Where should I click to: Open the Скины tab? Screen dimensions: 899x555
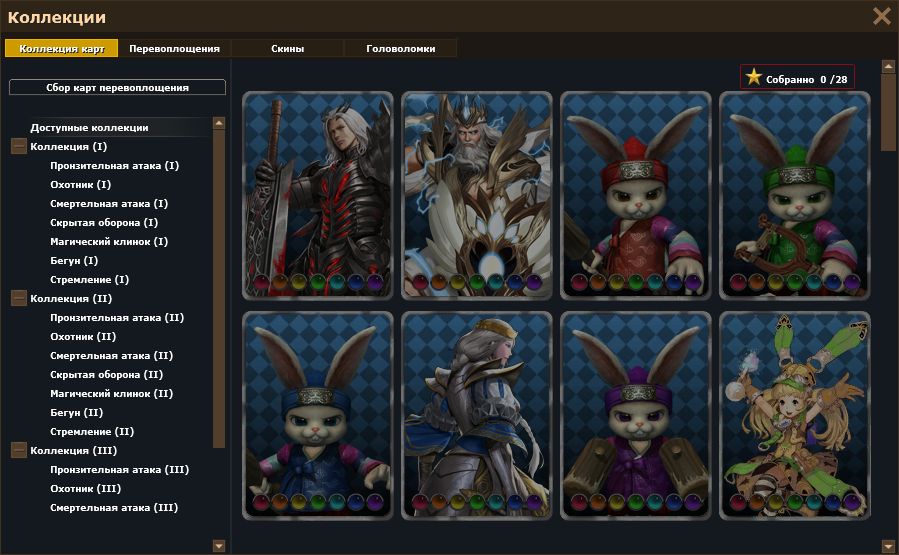click(x=287, y=48)
